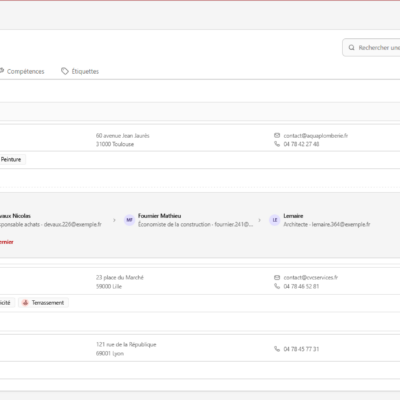Open email contact@aquaplomberie.fr
This screenshot has width=400, height=400.
[x=316, y=136]
